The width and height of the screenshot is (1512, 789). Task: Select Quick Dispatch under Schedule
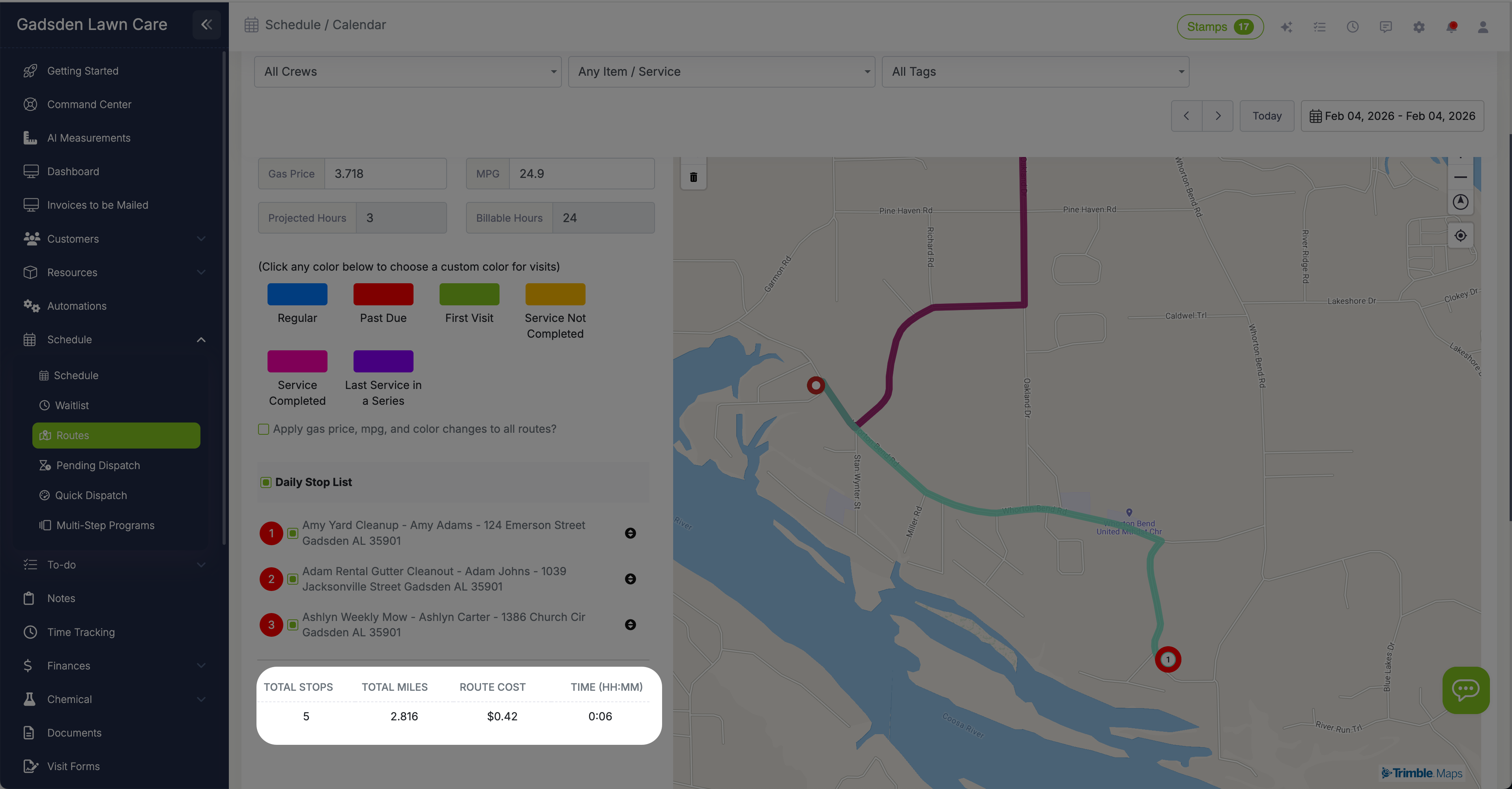[90, 495]
